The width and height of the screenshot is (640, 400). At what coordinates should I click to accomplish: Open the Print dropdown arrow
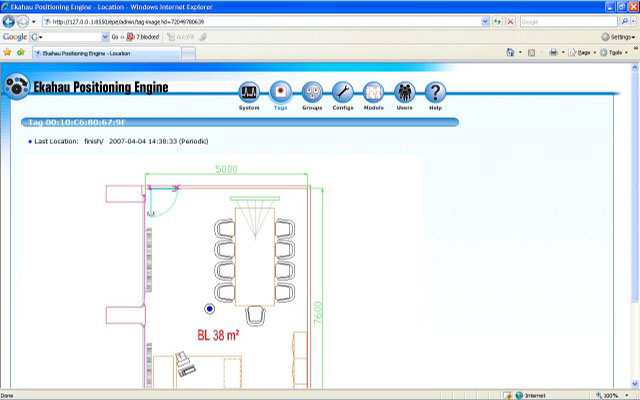[563, 52]
